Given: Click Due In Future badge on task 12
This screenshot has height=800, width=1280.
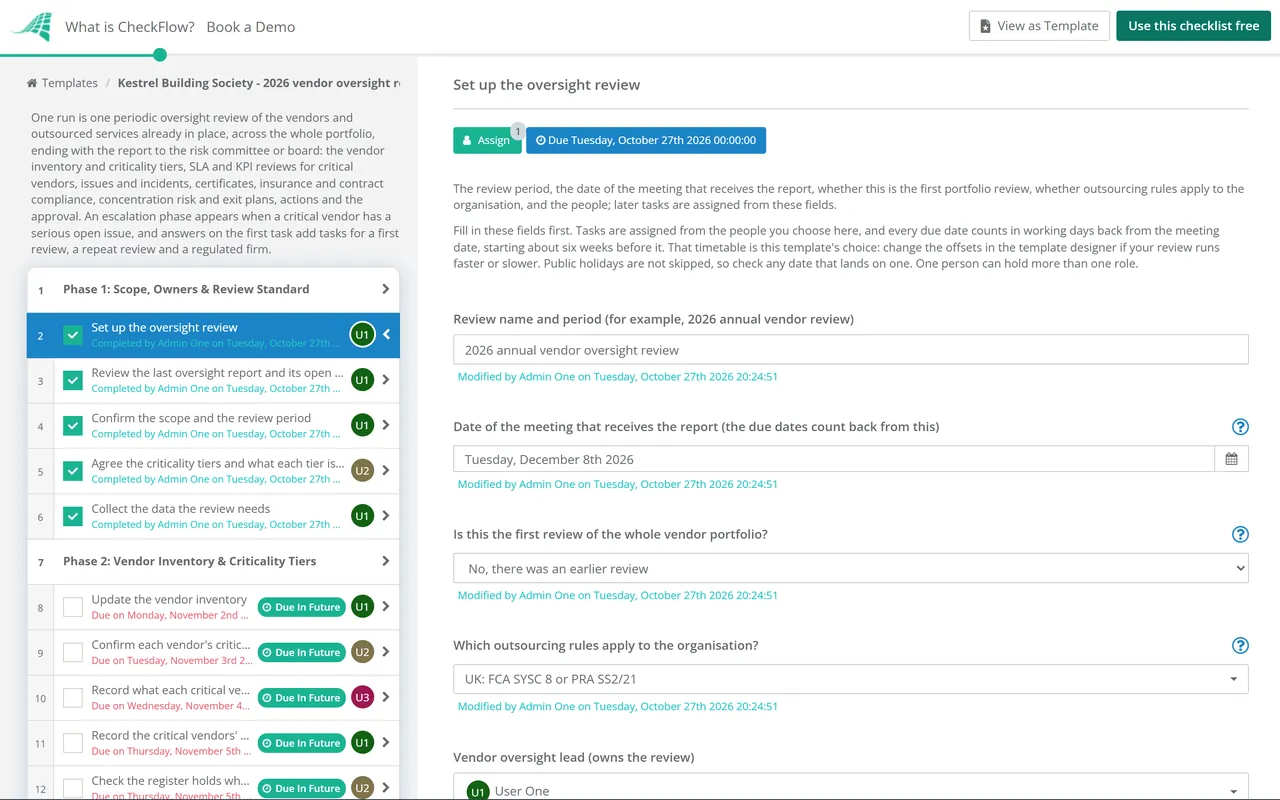Looking at the screenshot, I should (302, 788).
